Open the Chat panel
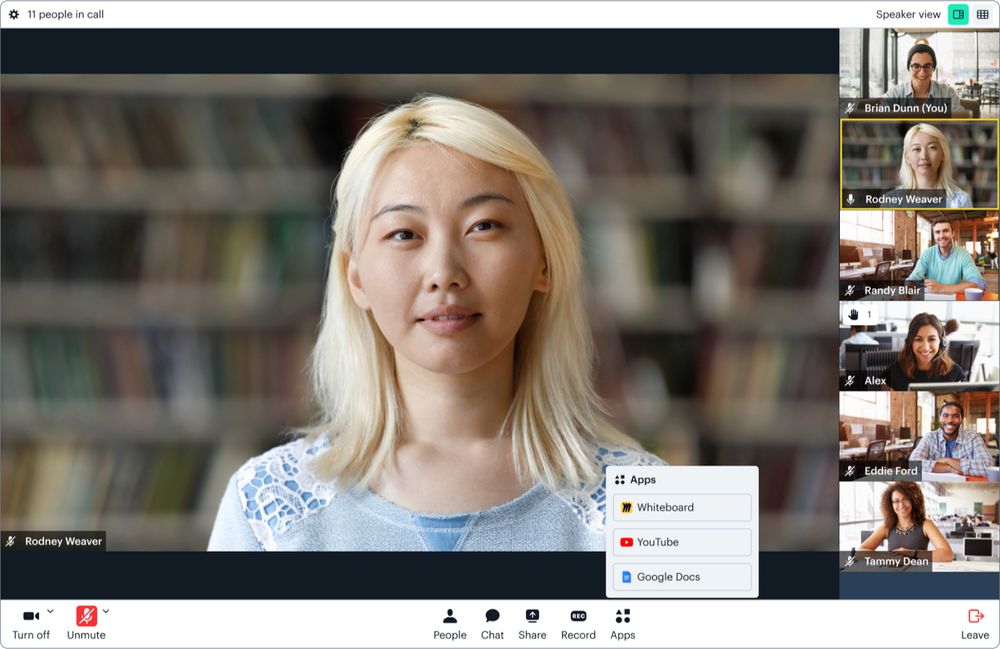The width and height of the screenshot is (1000, 649). coord(492,622)
